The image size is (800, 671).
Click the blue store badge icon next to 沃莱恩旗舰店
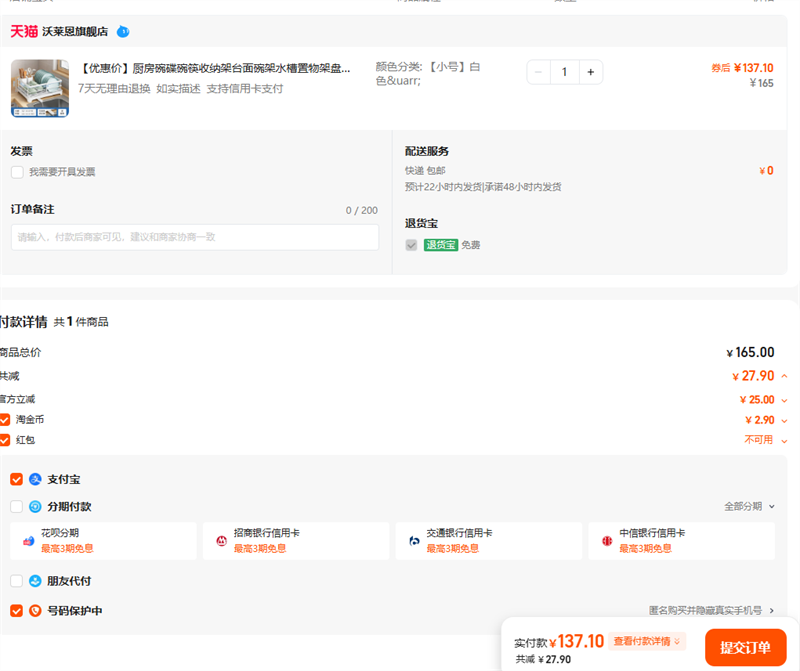123,32
